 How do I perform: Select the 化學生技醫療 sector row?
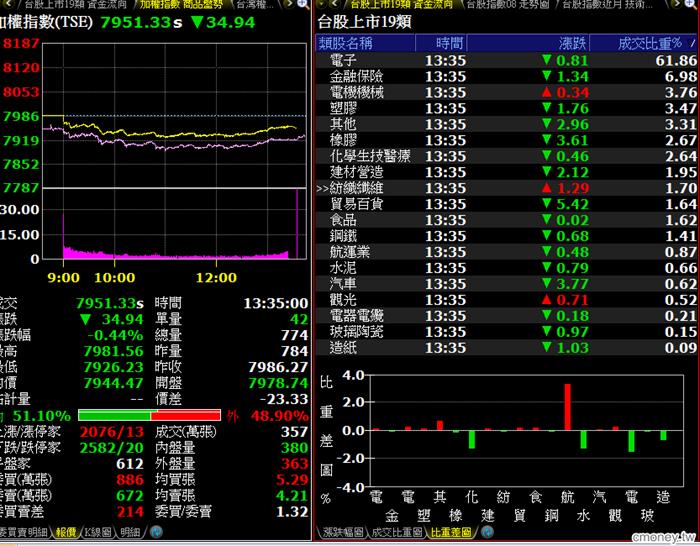[506, 156]
